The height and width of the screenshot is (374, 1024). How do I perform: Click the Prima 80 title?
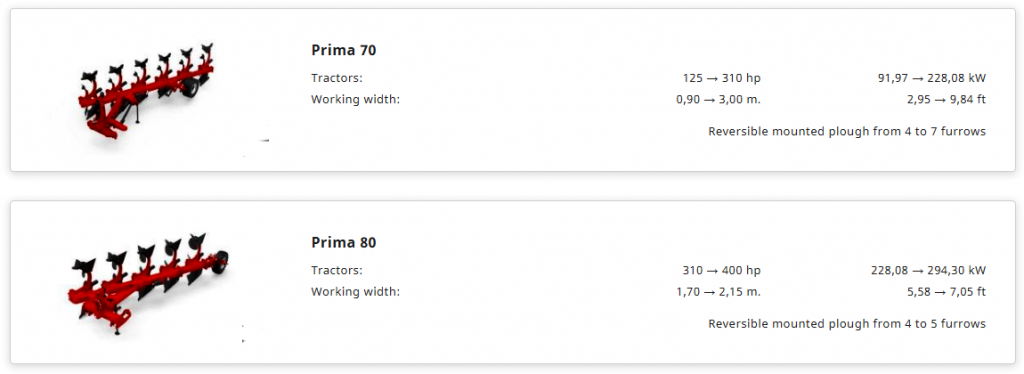click(x=344, y=242)
